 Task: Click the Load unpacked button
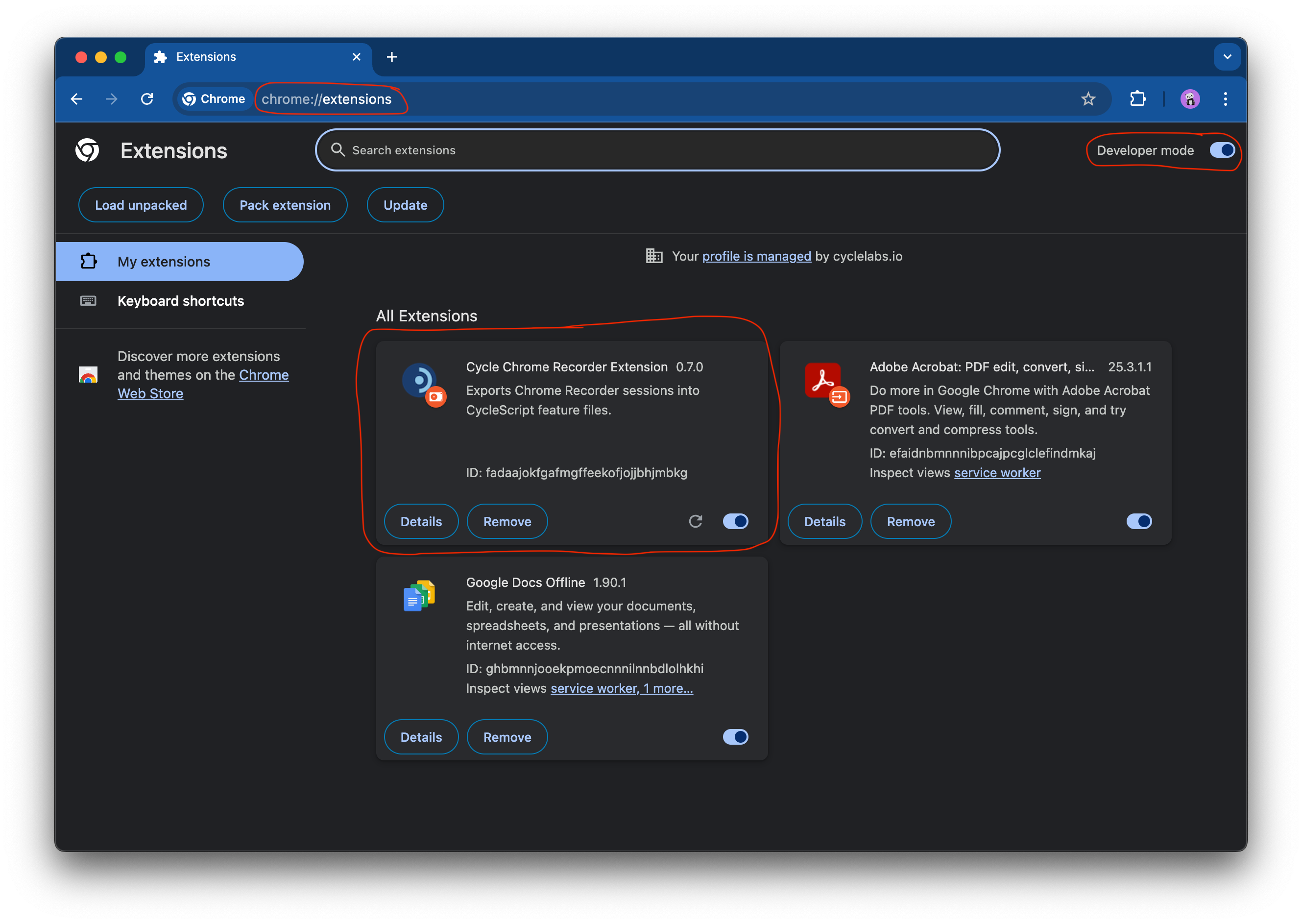click(141, 205)
